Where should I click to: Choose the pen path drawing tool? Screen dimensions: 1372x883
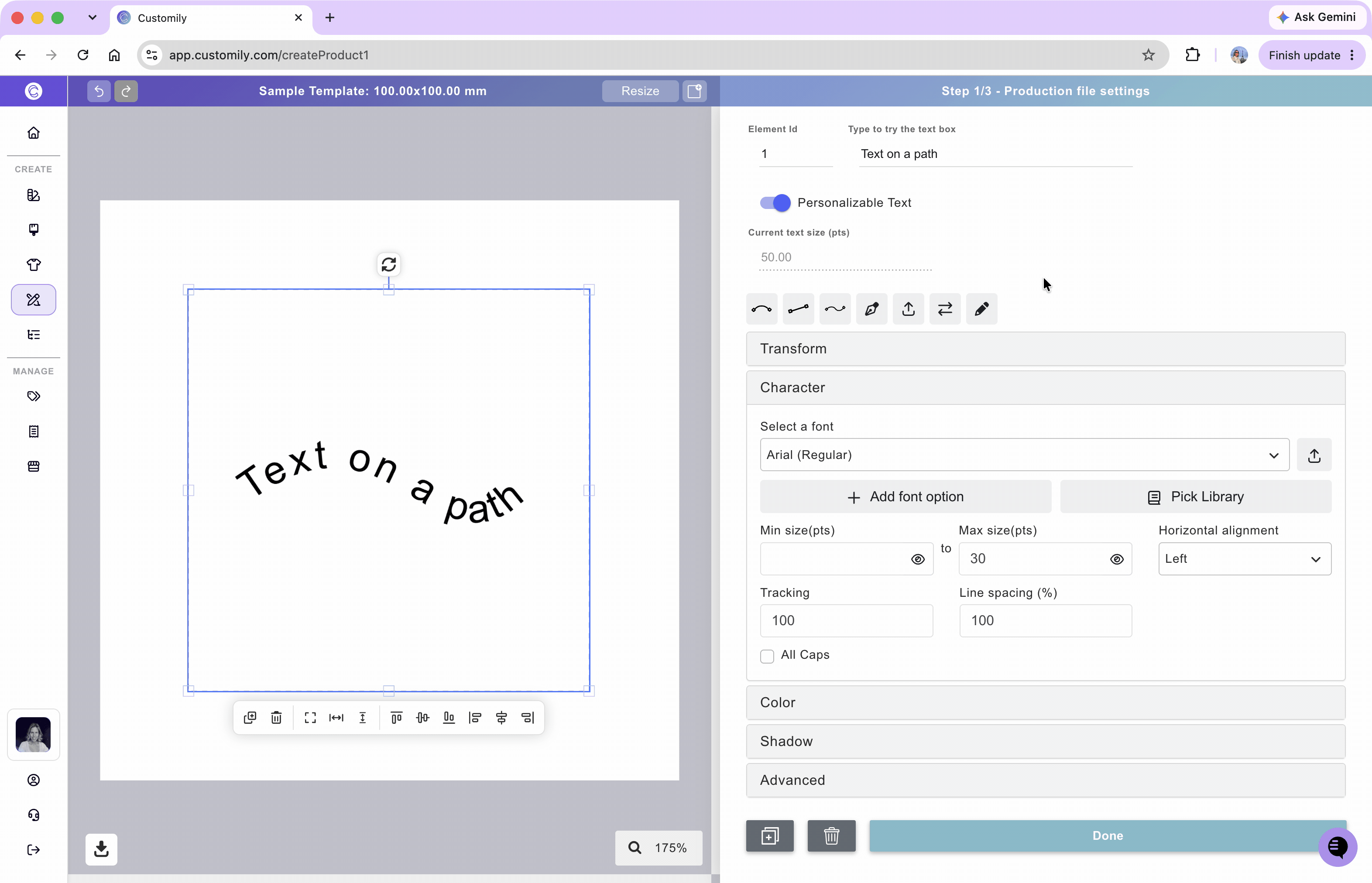[x=872, y=309]
